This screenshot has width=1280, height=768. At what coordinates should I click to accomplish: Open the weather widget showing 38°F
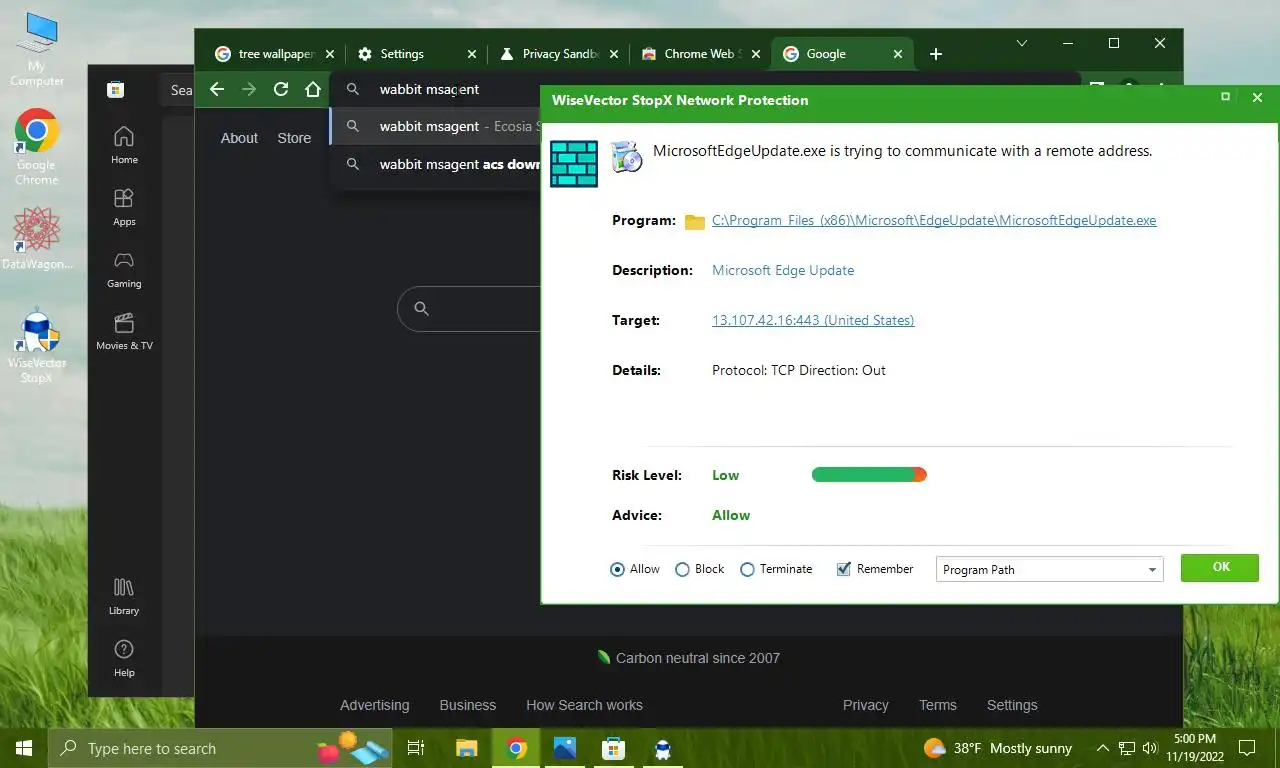(x=999, y=748)
